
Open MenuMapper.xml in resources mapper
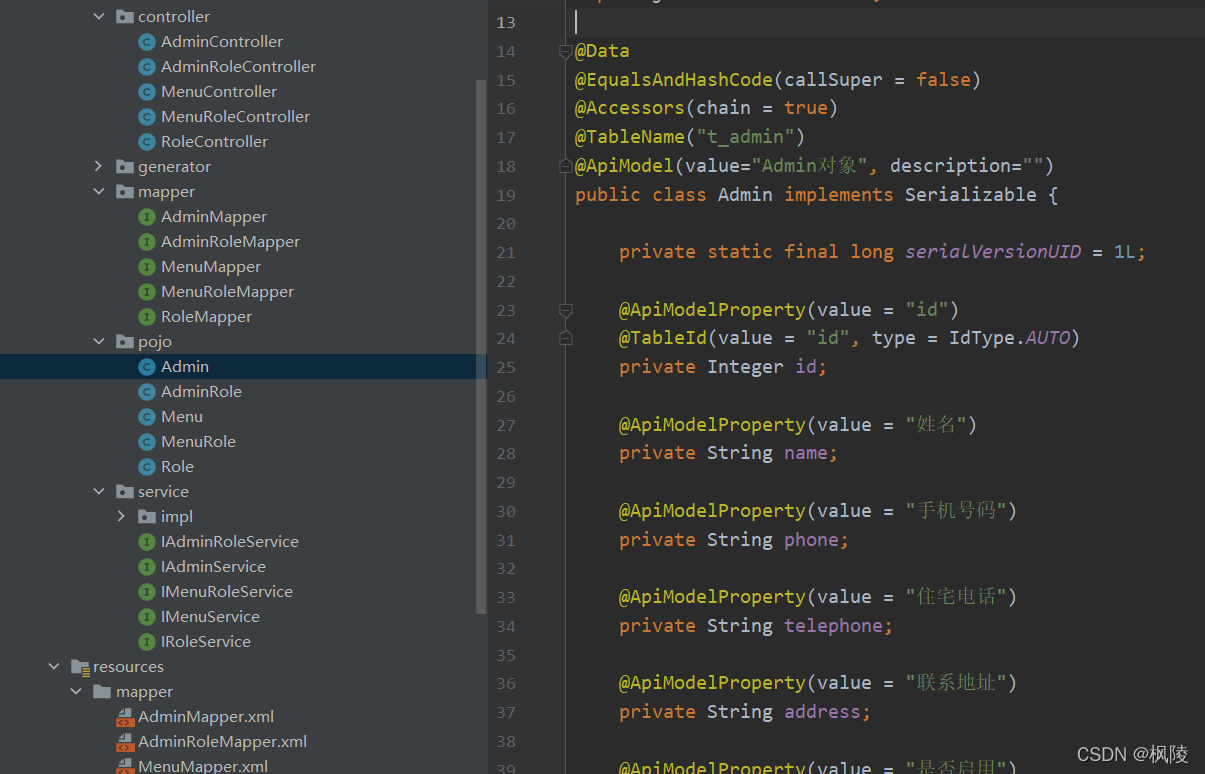tap(203, 765)
